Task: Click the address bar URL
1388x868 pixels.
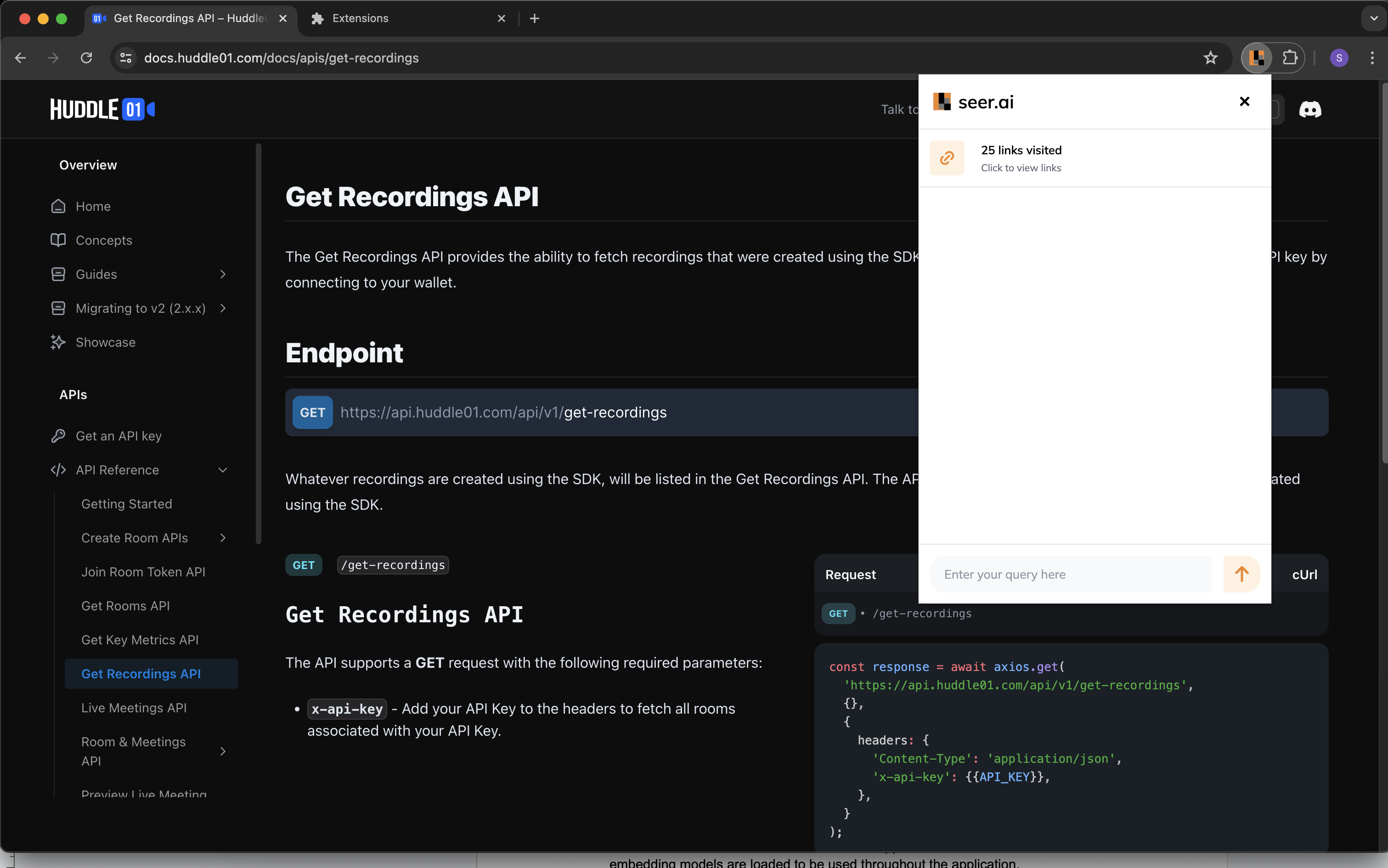Action: pyautogui.click(x=281, y=58)
